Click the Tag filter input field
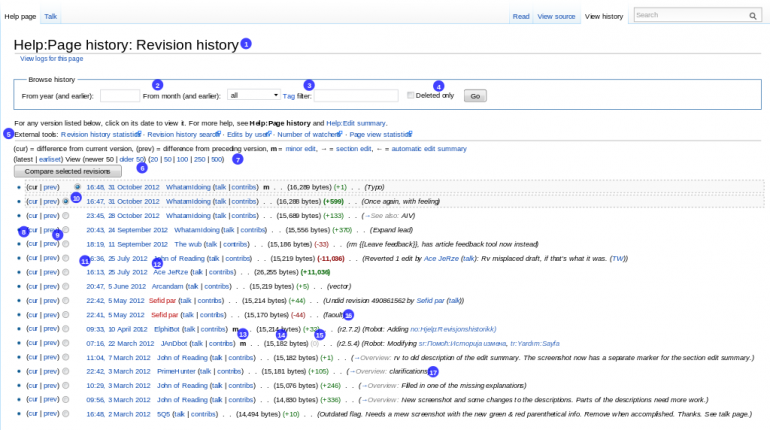This screenshot has width=770, height=430. point(356,96)
